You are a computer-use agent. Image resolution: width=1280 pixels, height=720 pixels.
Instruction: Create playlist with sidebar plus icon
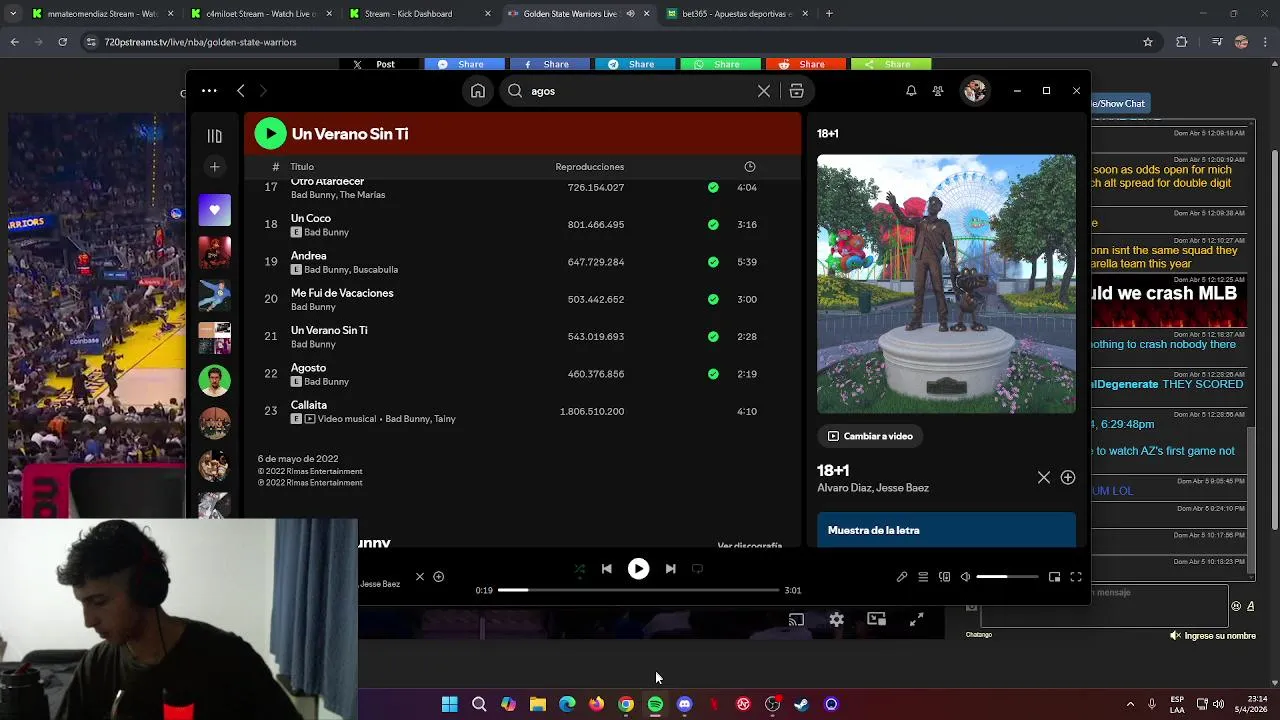click(215, 167)
